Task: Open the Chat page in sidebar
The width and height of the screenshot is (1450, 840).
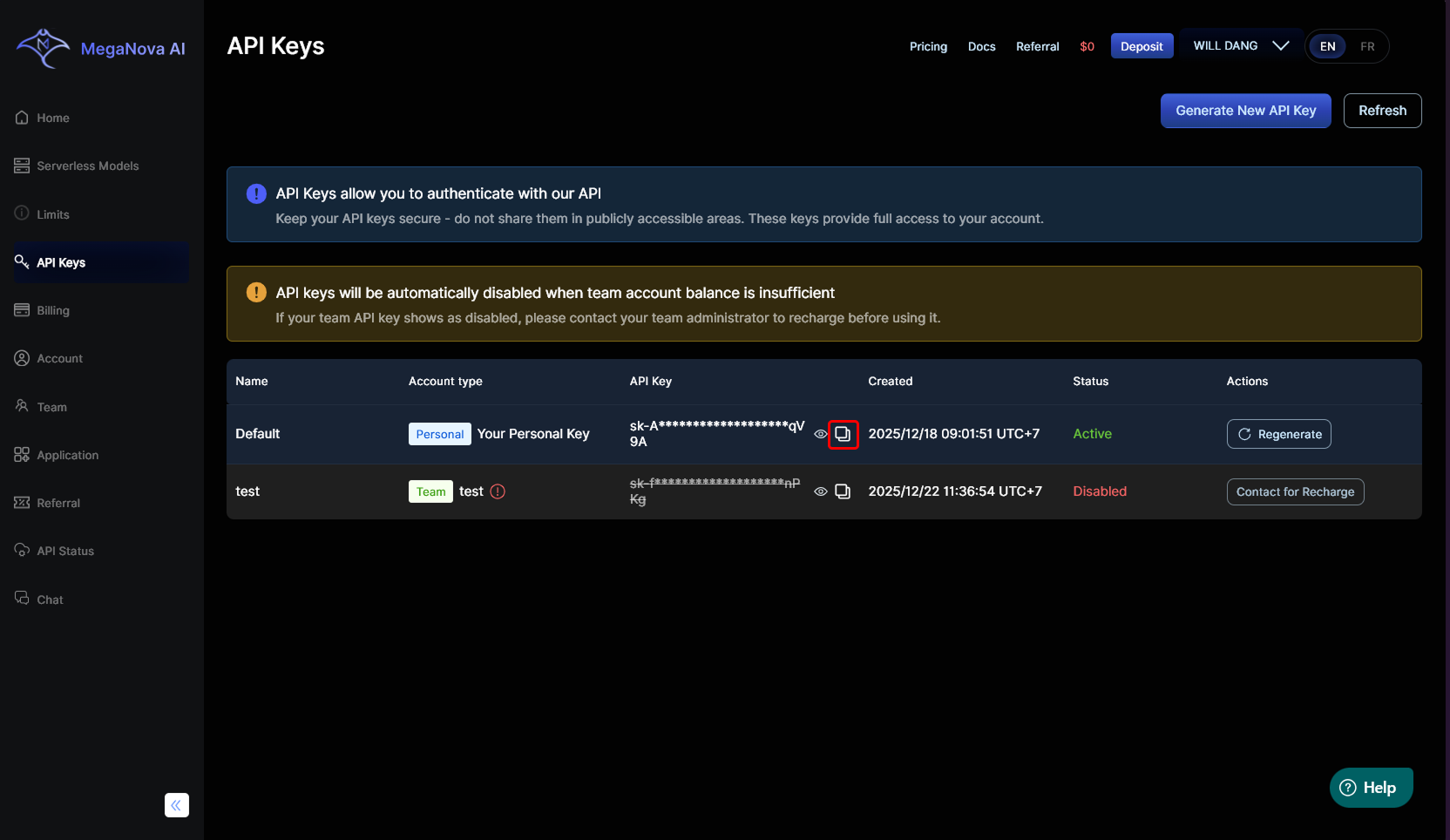Action: point(50,600)
